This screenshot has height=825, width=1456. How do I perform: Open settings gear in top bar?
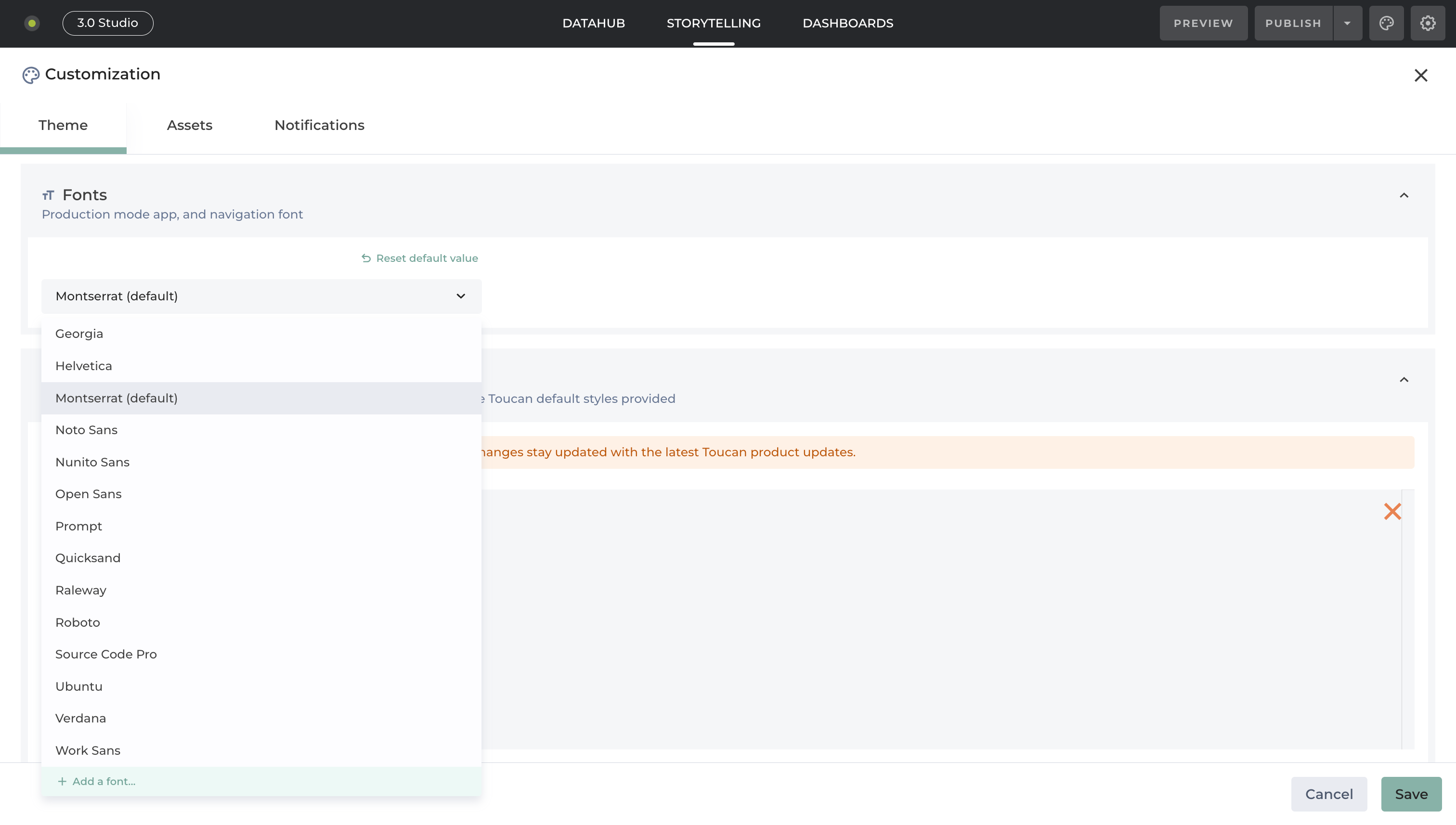pos(1428,23)
